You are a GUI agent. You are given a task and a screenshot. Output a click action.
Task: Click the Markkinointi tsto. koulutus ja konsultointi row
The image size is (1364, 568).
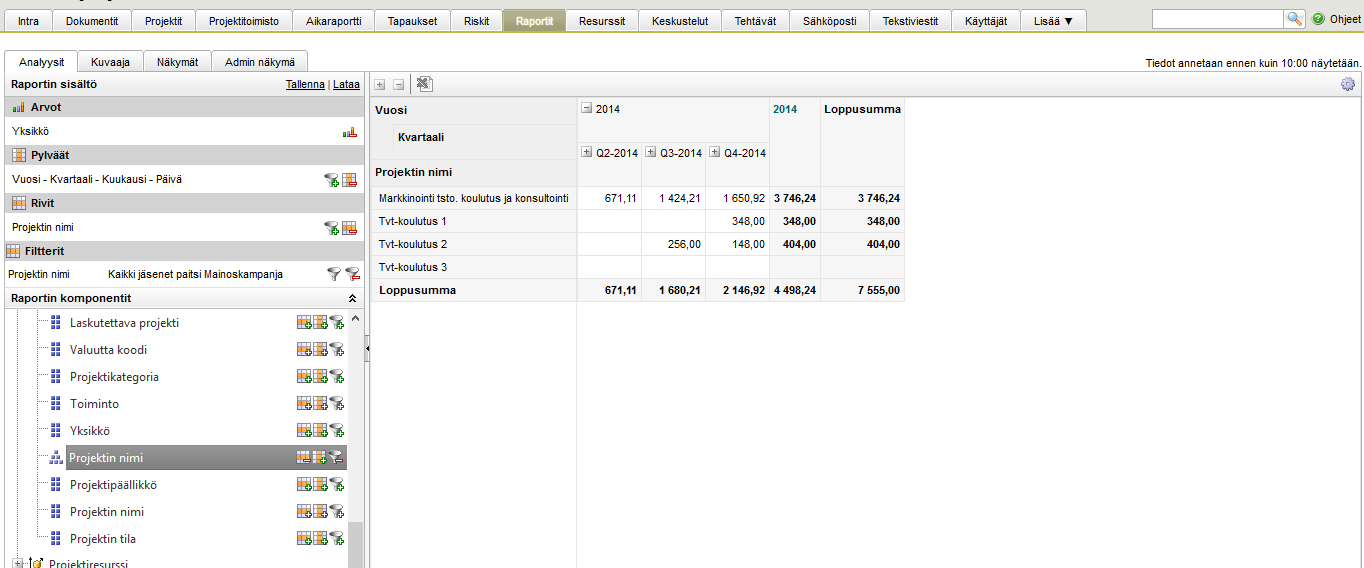point(474,198)
